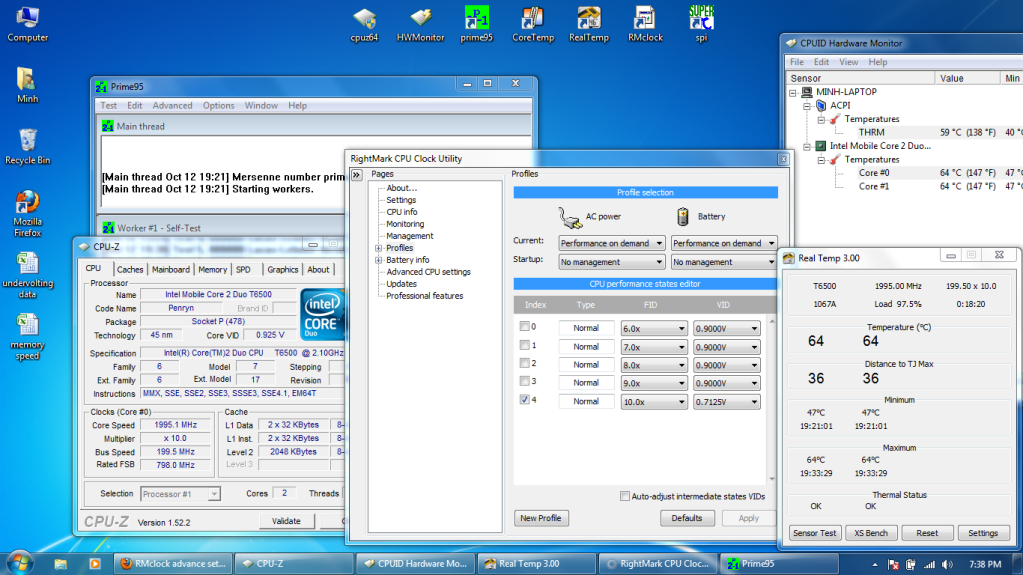This screenshot has height=575, width=1023.
Task: Launch the spi (Super Pi) desktop icon
Action: [x=701, y=24]
